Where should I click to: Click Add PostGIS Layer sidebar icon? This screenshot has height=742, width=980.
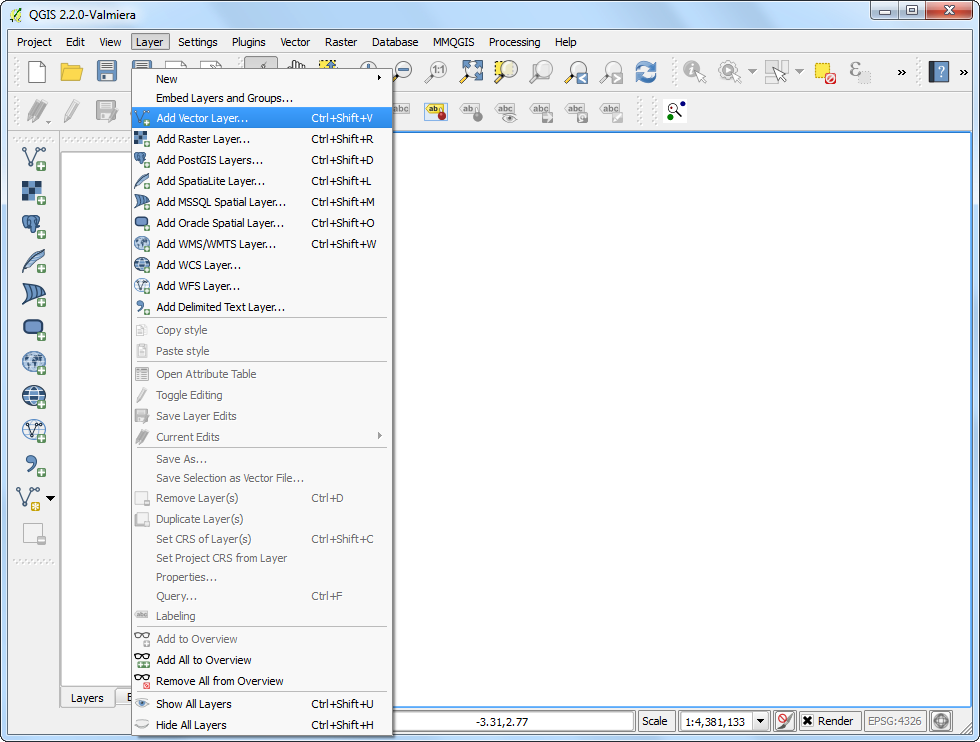(34, 226)
